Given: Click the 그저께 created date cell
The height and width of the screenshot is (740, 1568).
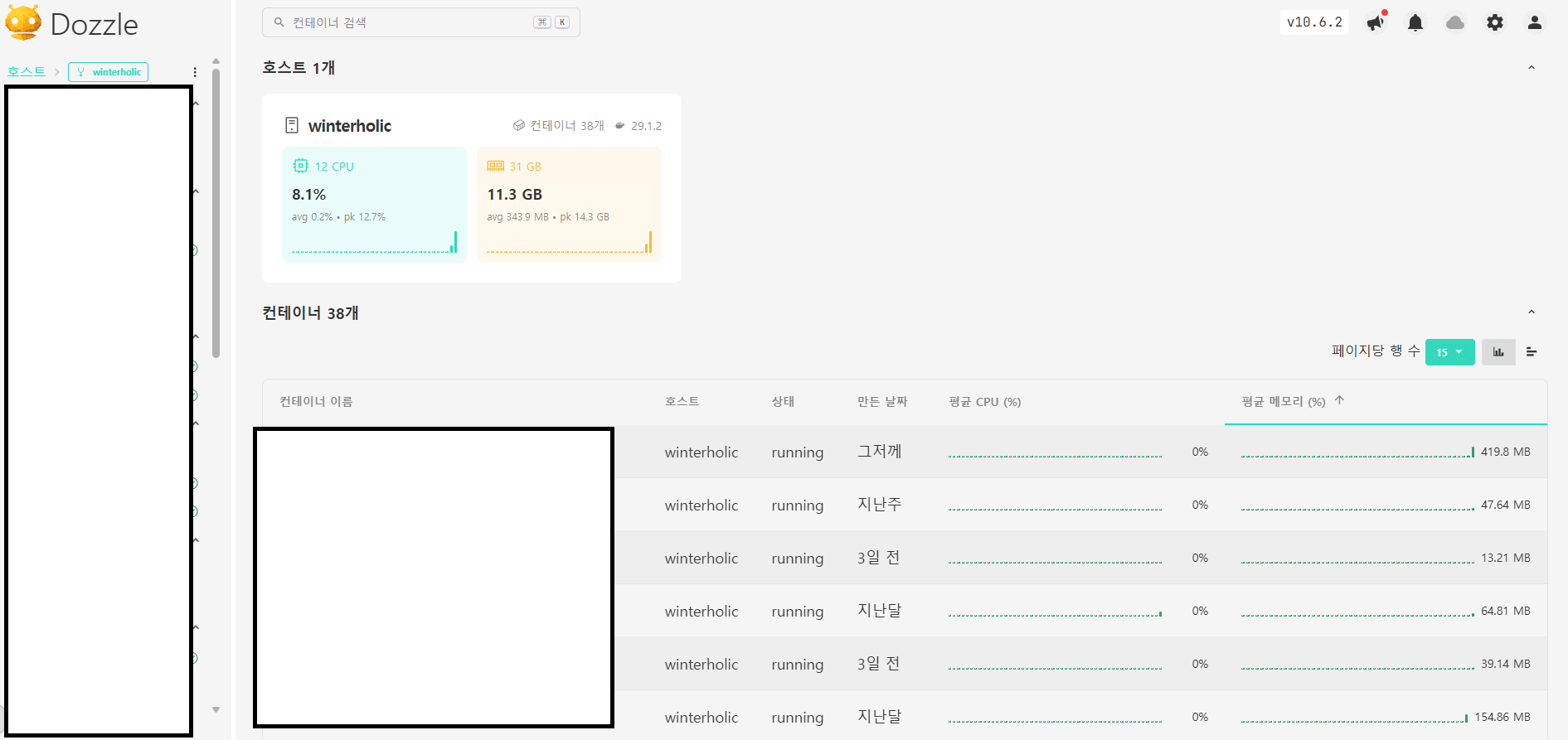Looking at the screenshot, I should (x=879, y=452).
